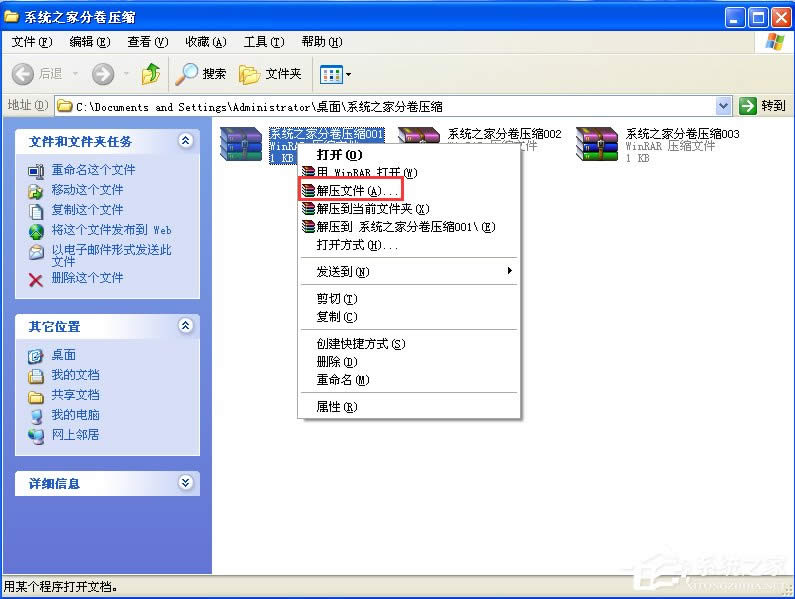Viewport: 795px width, 599px height.
Task: Select the 系统之家分卷压缩002 archive icon
Action: point(418,135)
